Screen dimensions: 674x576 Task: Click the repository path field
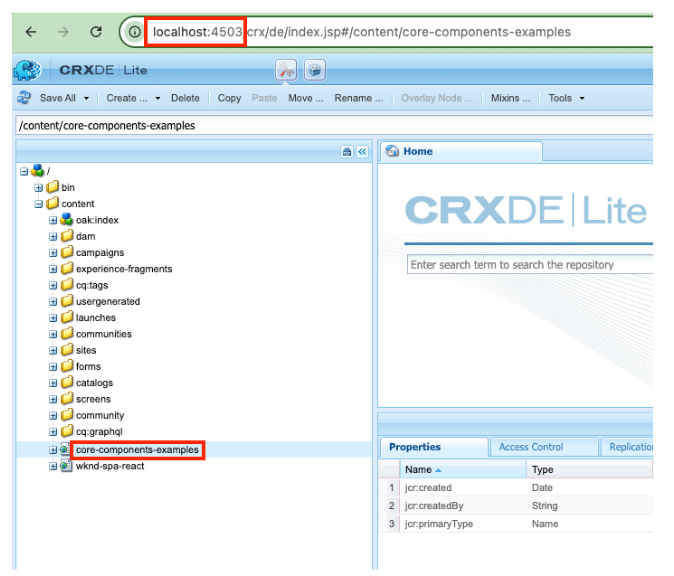(x=334, y=126)
